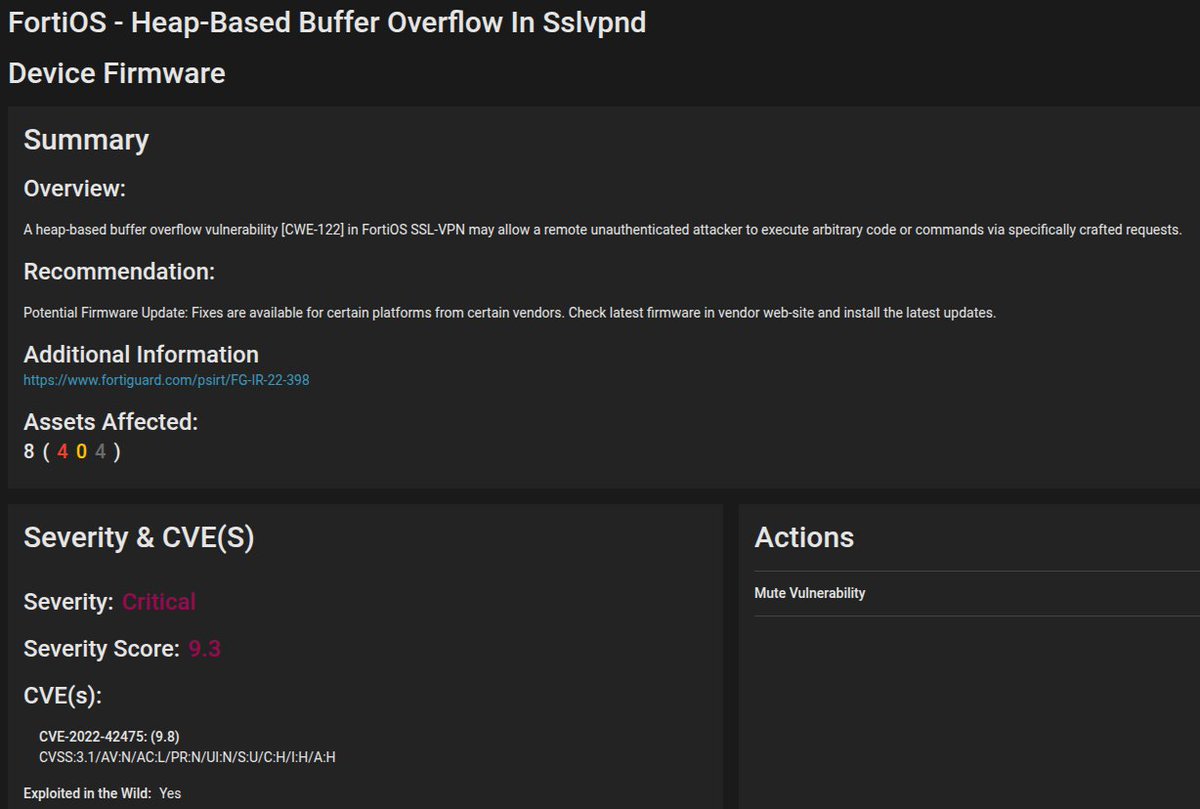Click the FortiOS Heap-Based Buffer Overflow title
The height and width of the screenshot is (809, 1200).
(x=327, y=23)
